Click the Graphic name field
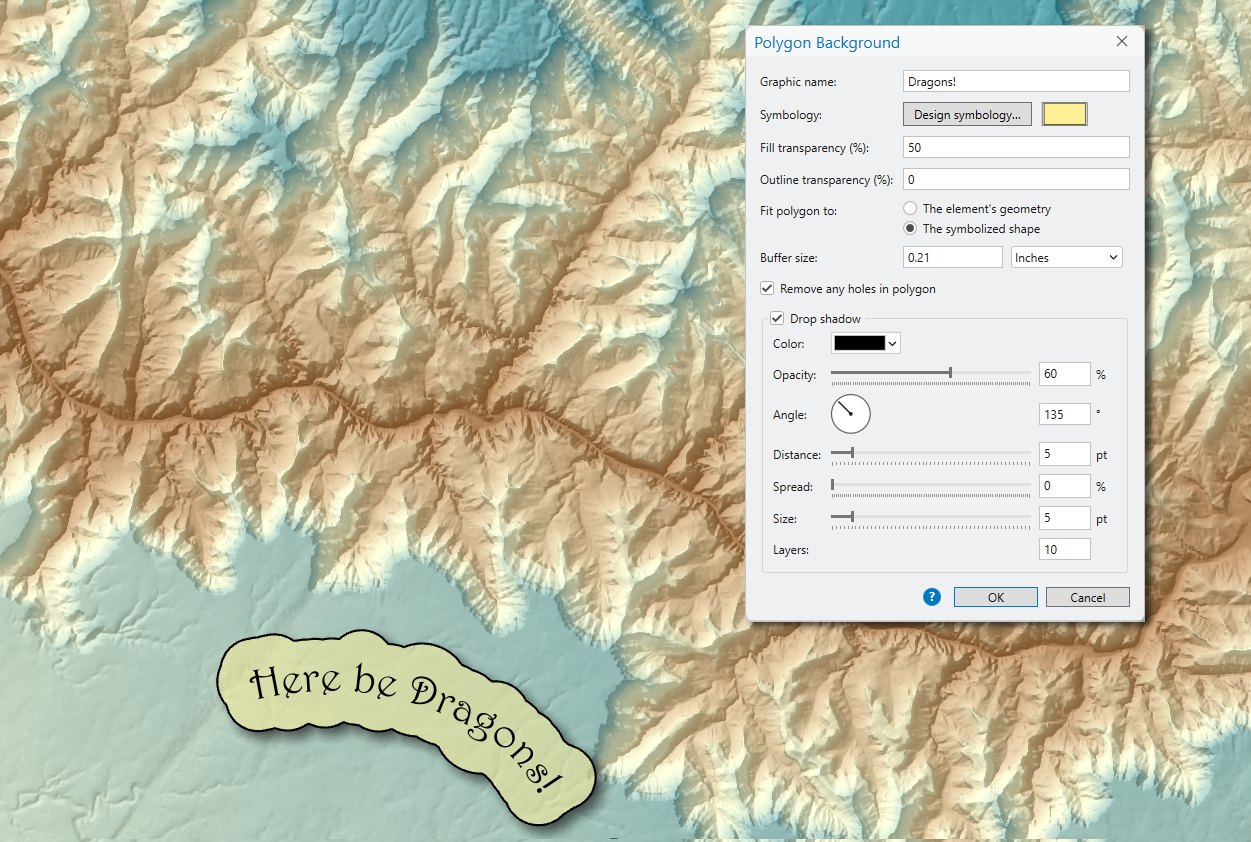The image size is (1251, 842). [x=1016, y=81]
